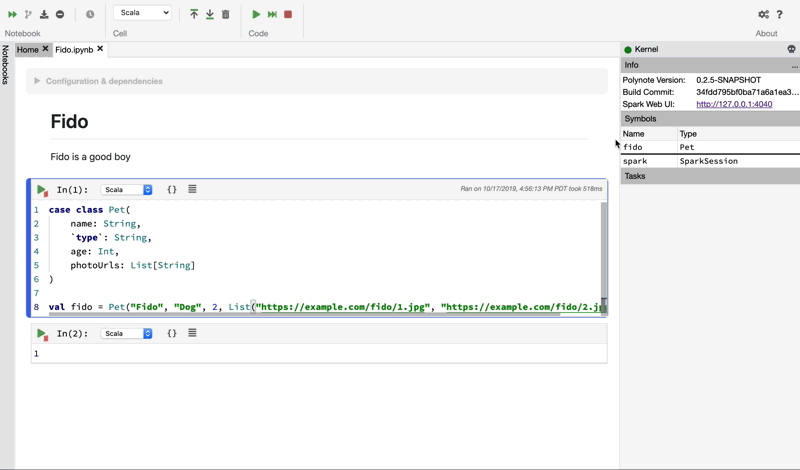Open settings via the gears icon

[x=763, y=14]
